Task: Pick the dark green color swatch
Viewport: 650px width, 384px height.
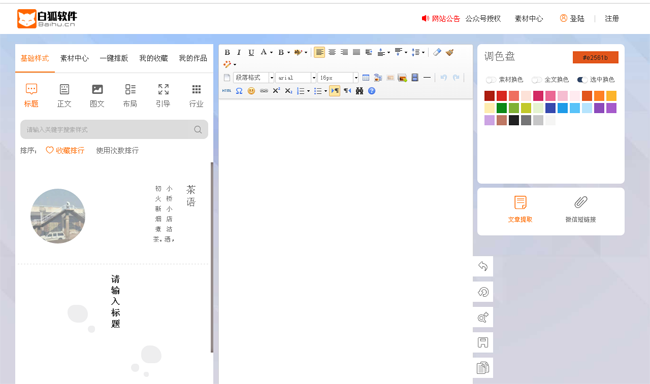Action: tap(502, 108)
